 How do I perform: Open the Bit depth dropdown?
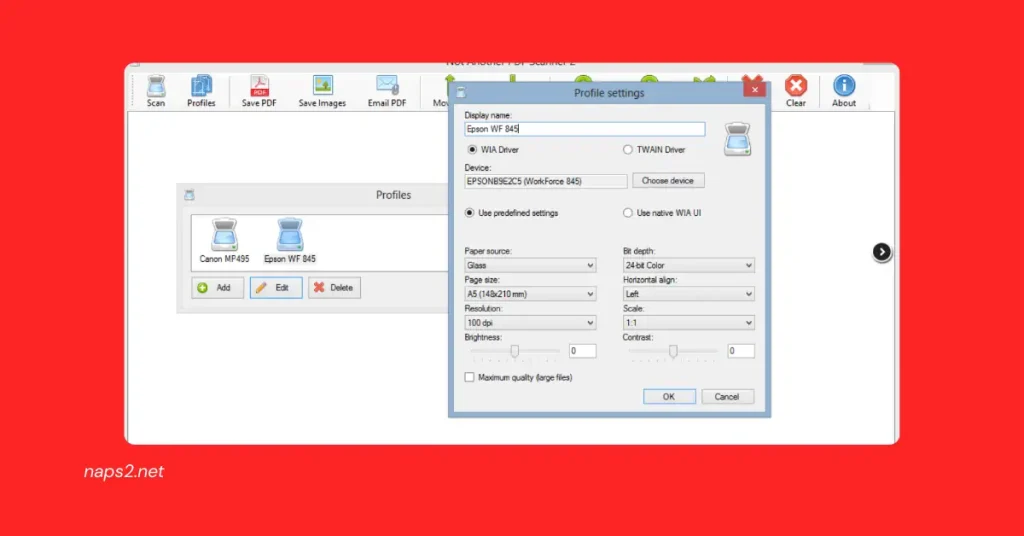[x=688, y=266]
